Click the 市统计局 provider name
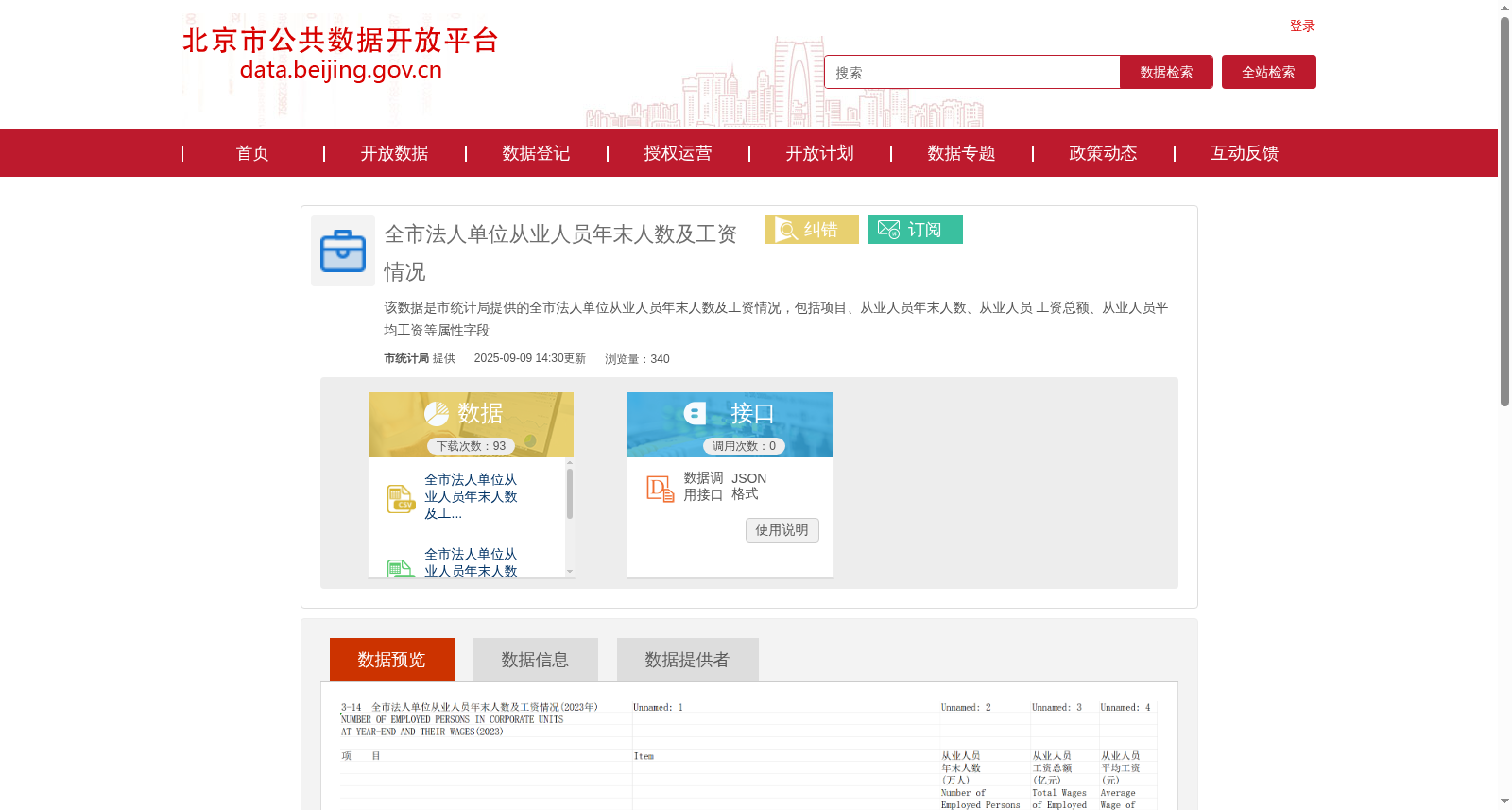This screenshot has height=810, width=1512. point(406,358)
